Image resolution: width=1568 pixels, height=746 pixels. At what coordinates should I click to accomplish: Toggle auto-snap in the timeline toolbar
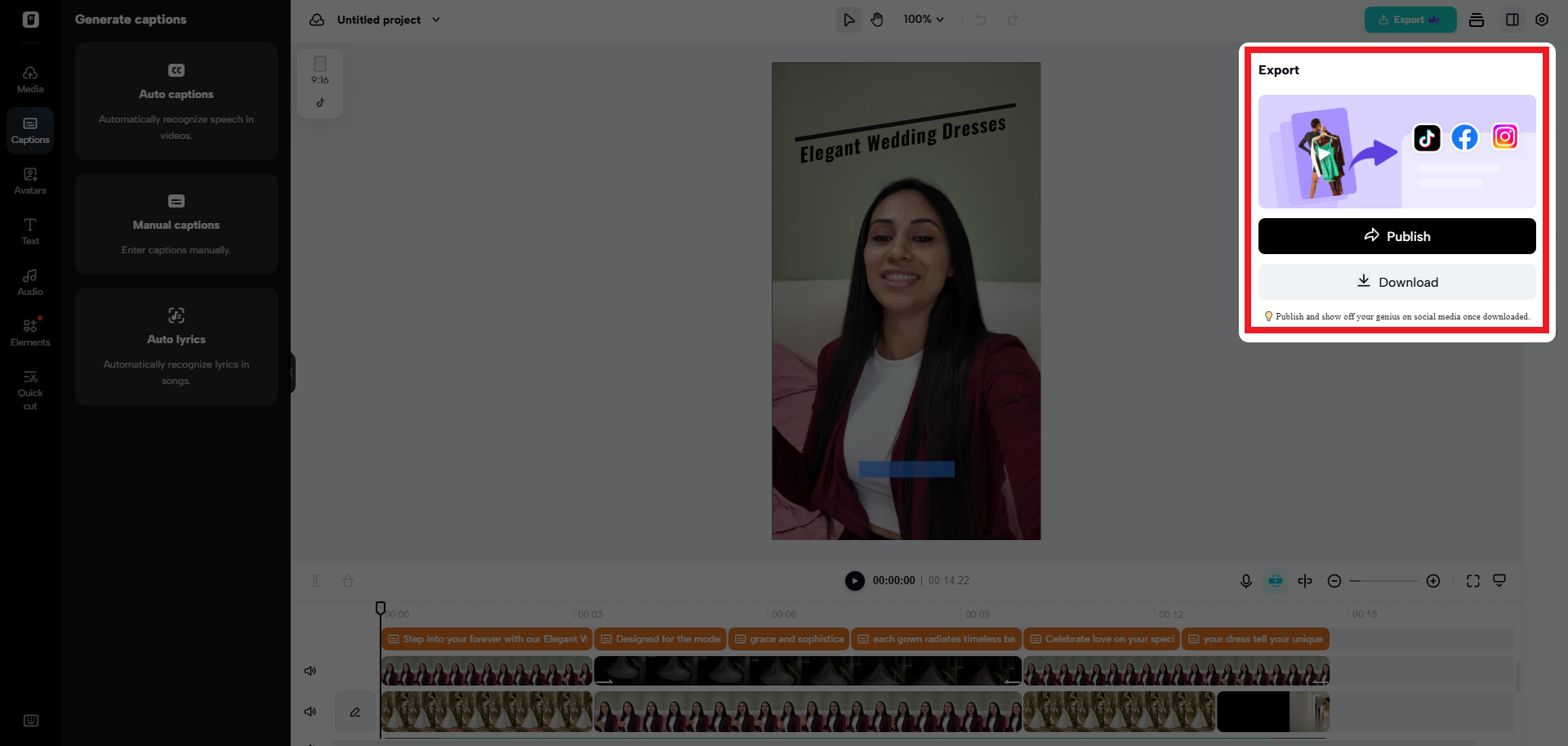1275,581
